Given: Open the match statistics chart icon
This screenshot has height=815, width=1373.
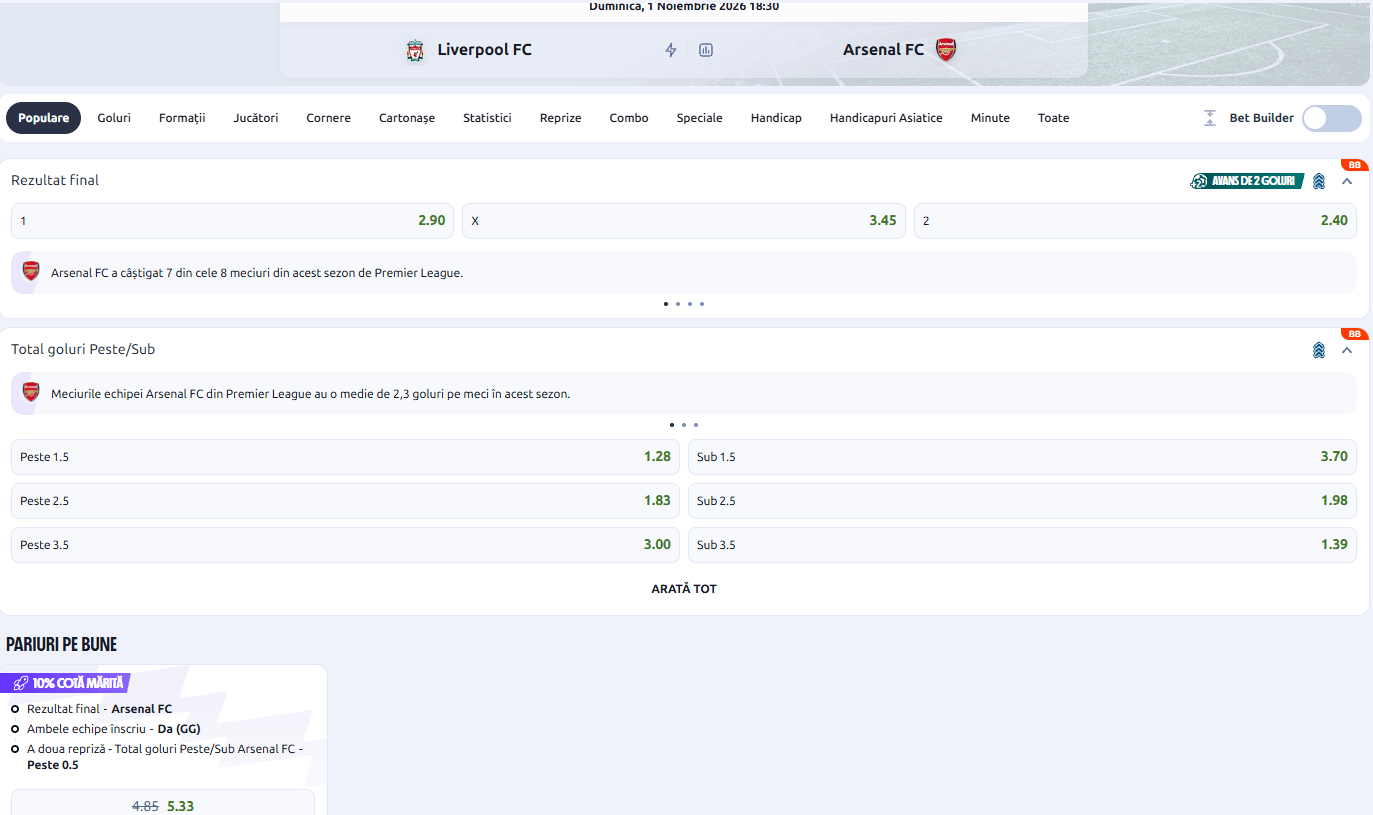Looking at the screenshot, I should [706, 50].
